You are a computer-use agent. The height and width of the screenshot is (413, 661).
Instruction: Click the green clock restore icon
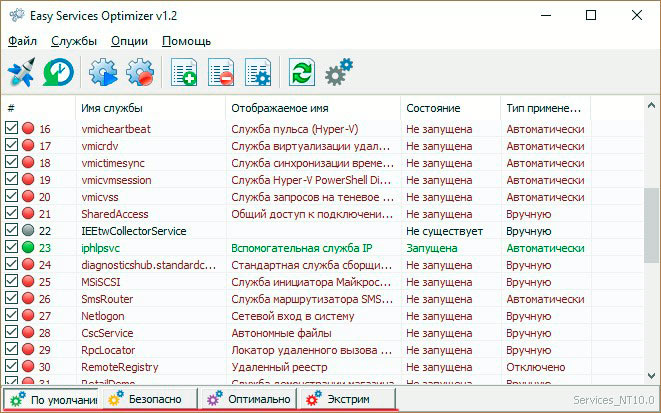(58, 73)
